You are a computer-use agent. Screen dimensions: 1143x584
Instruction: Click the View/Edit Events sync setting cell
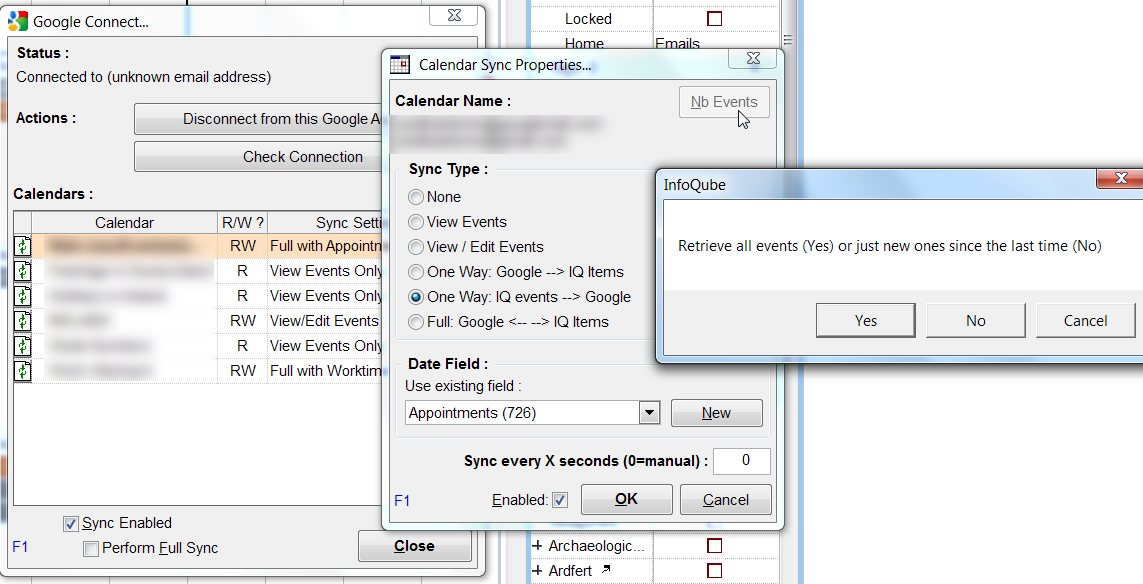325,321
